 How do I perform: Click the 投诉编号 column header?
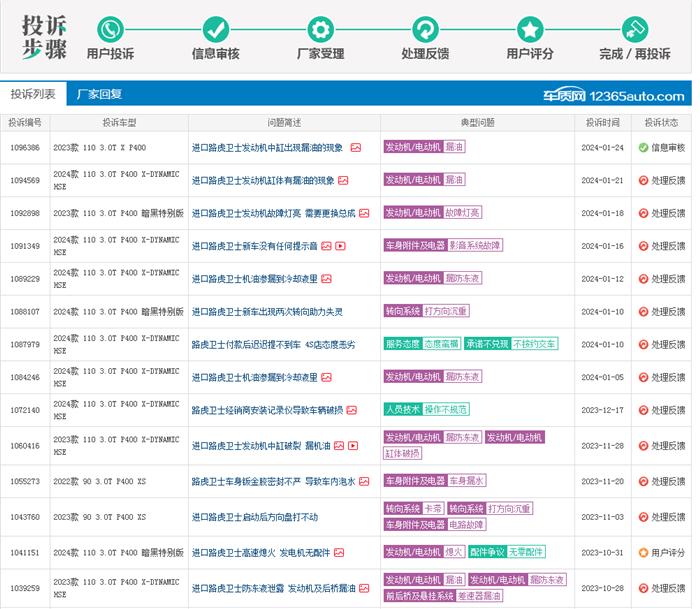25,122
